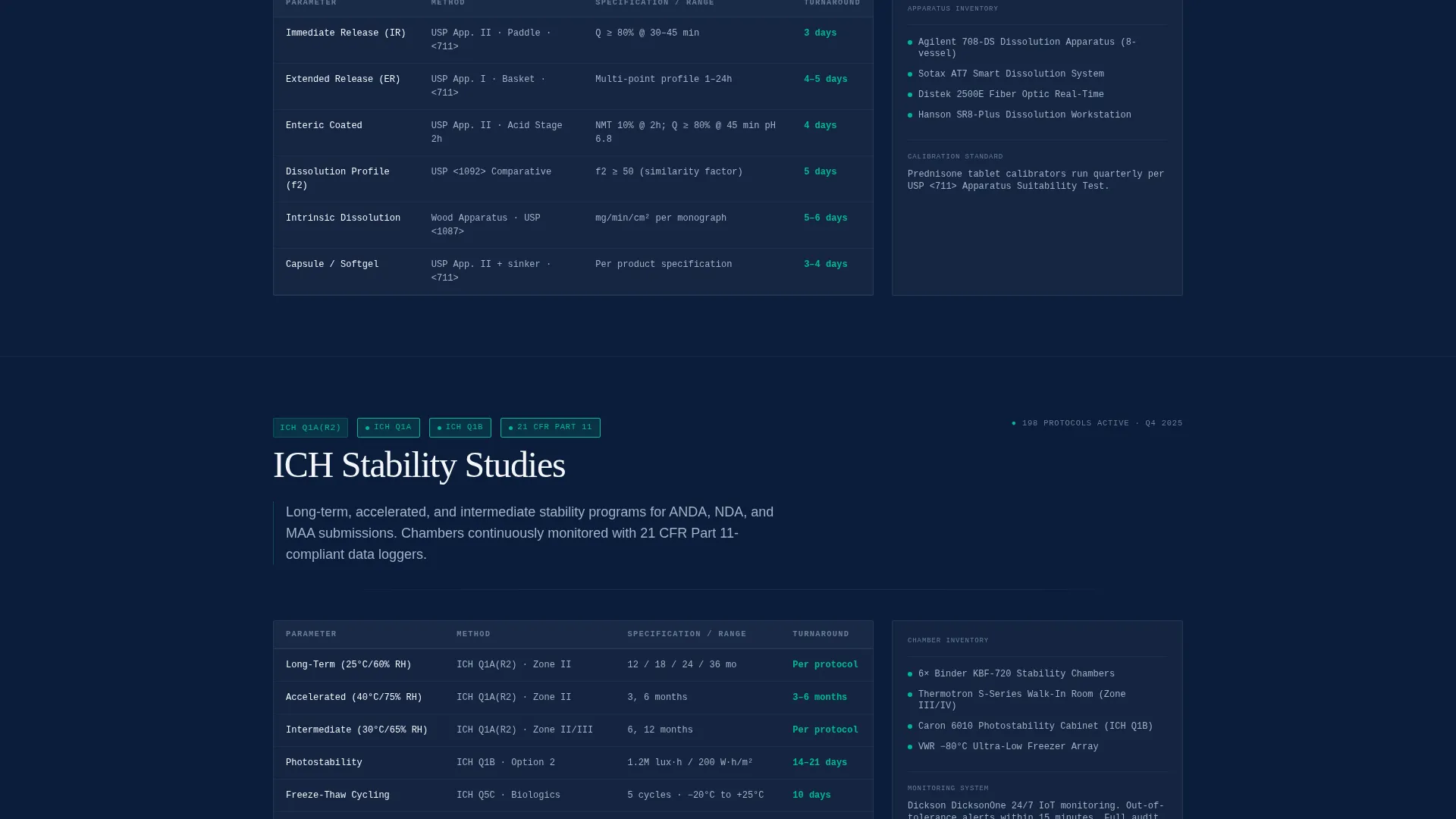Viewport: 1456px width, 819px height.
Task: Click the ICH Q1B tag badge
Action: (x=460, y=428)
